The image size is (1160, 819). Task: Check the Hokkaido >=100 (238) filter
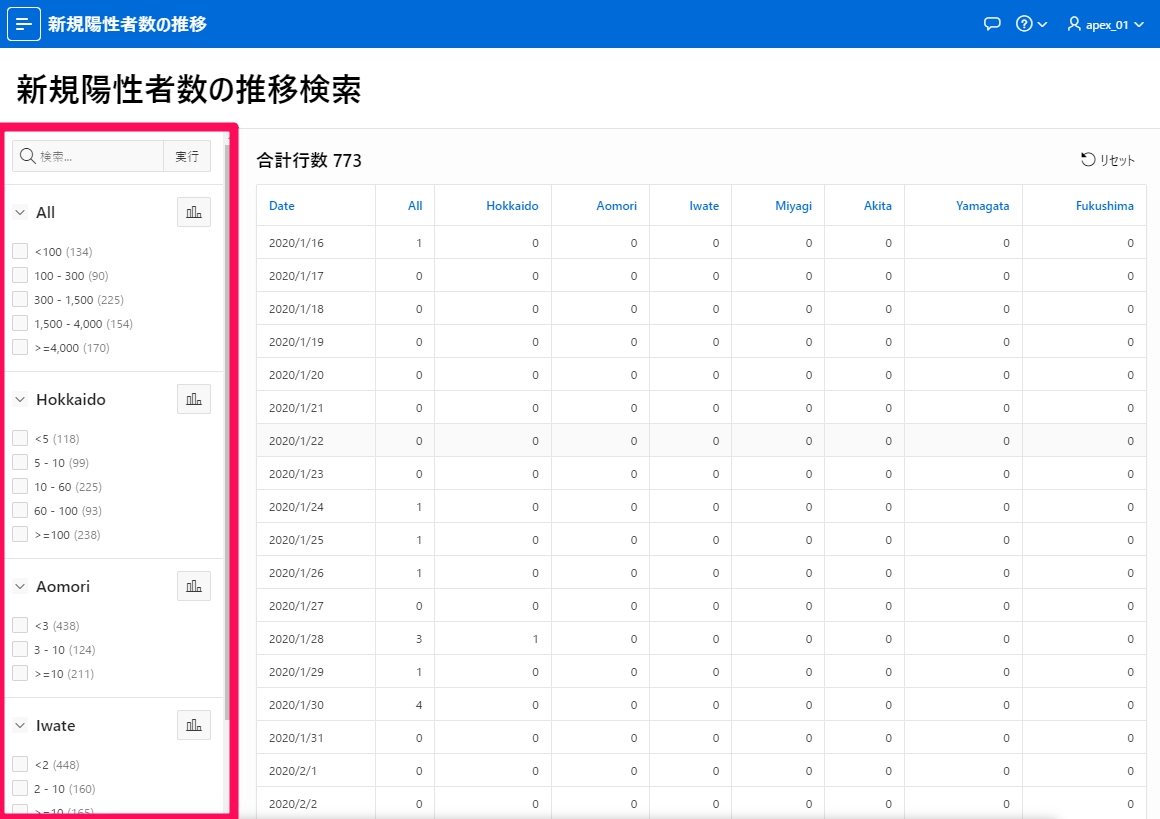click(x=20, y=534)
